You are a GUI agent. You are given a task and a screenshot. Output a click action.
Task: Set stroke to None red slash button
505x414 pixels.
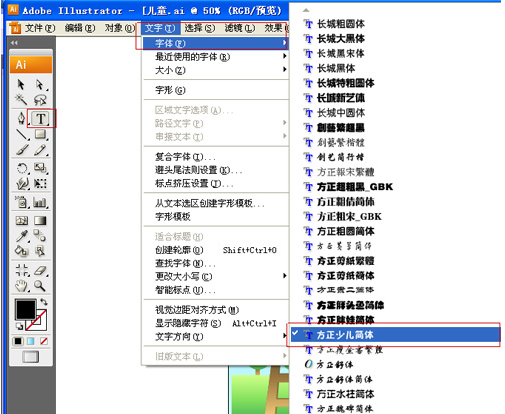pyautogui.click(x=44, y=341)
